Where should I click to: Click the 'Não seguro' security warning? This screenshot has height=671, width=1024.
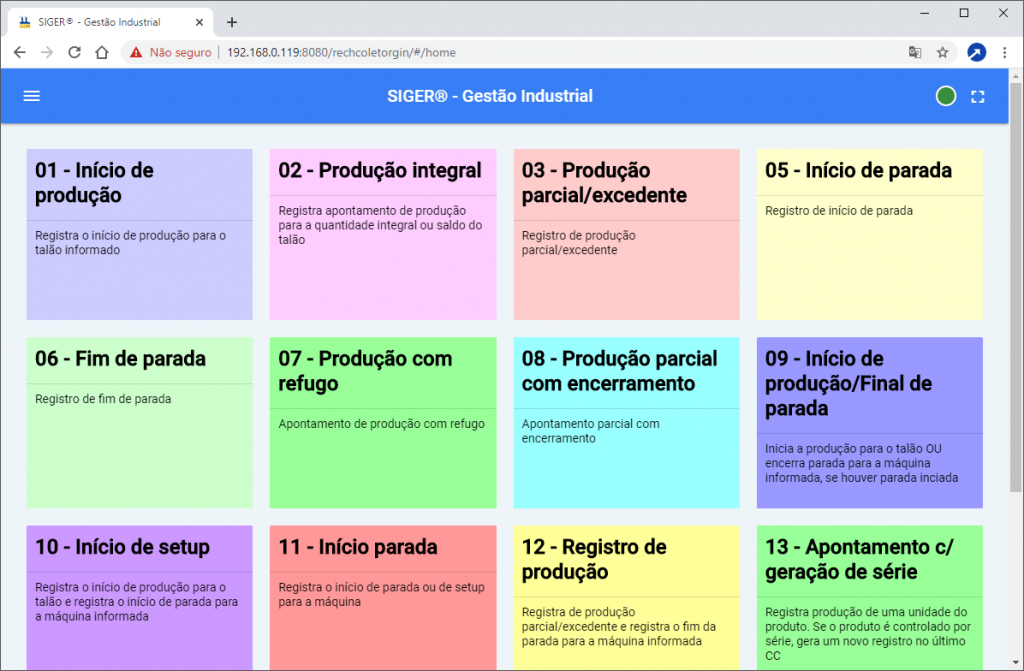tap(171, 52)
